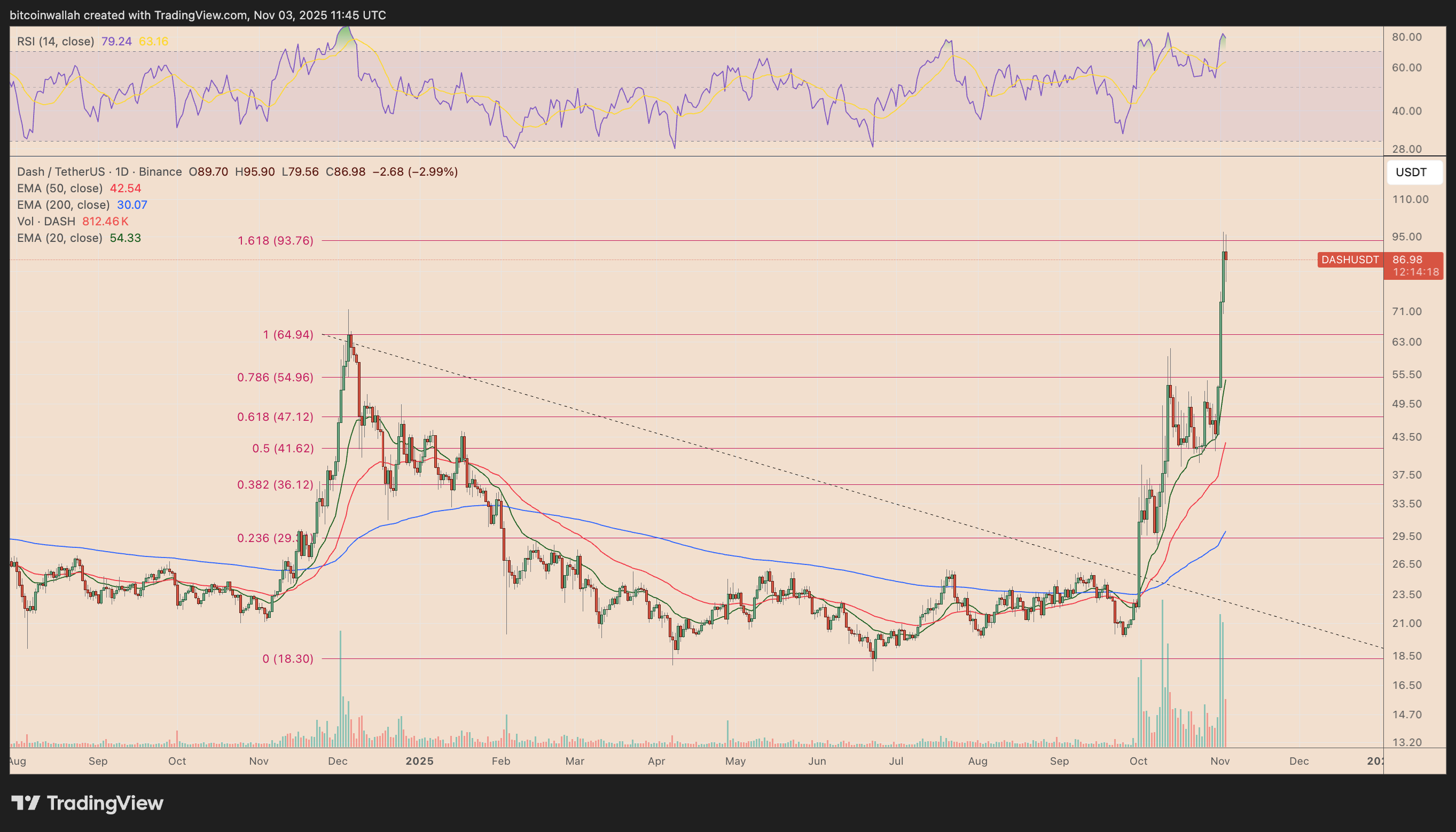Screen dimensions: 1456x832
Task: Select the EMA (50, close) legend
Action: pos(59,188)
